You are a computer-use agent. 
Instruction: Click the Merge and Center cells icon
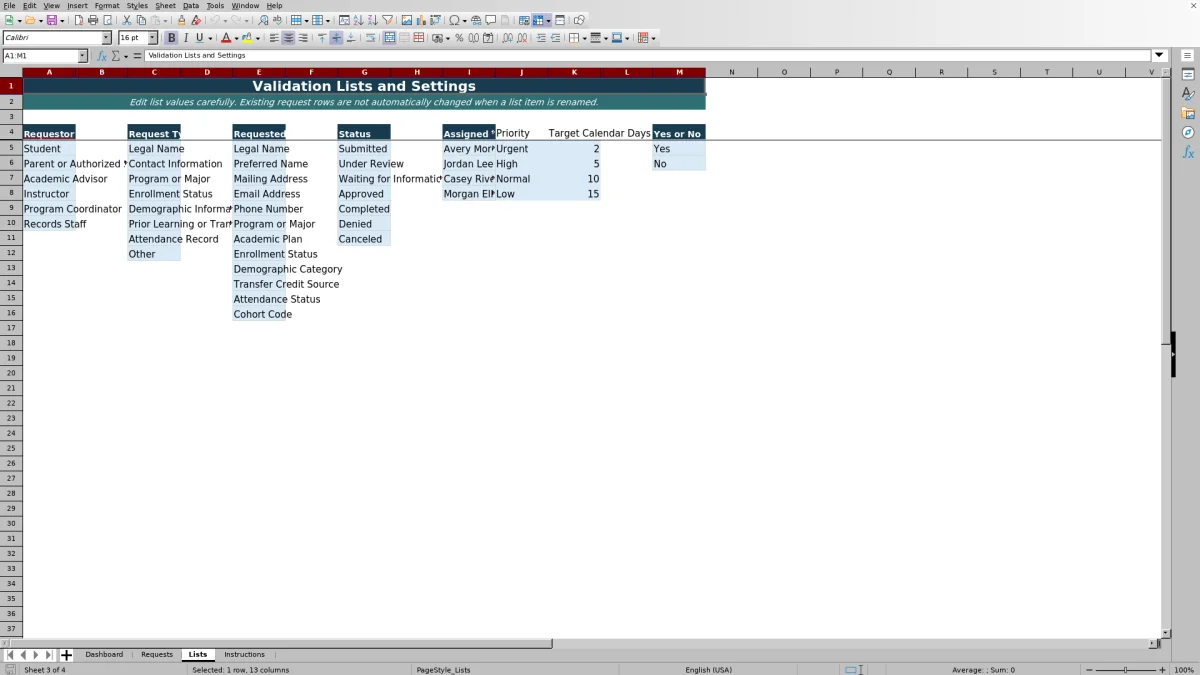tap(389, 38)
